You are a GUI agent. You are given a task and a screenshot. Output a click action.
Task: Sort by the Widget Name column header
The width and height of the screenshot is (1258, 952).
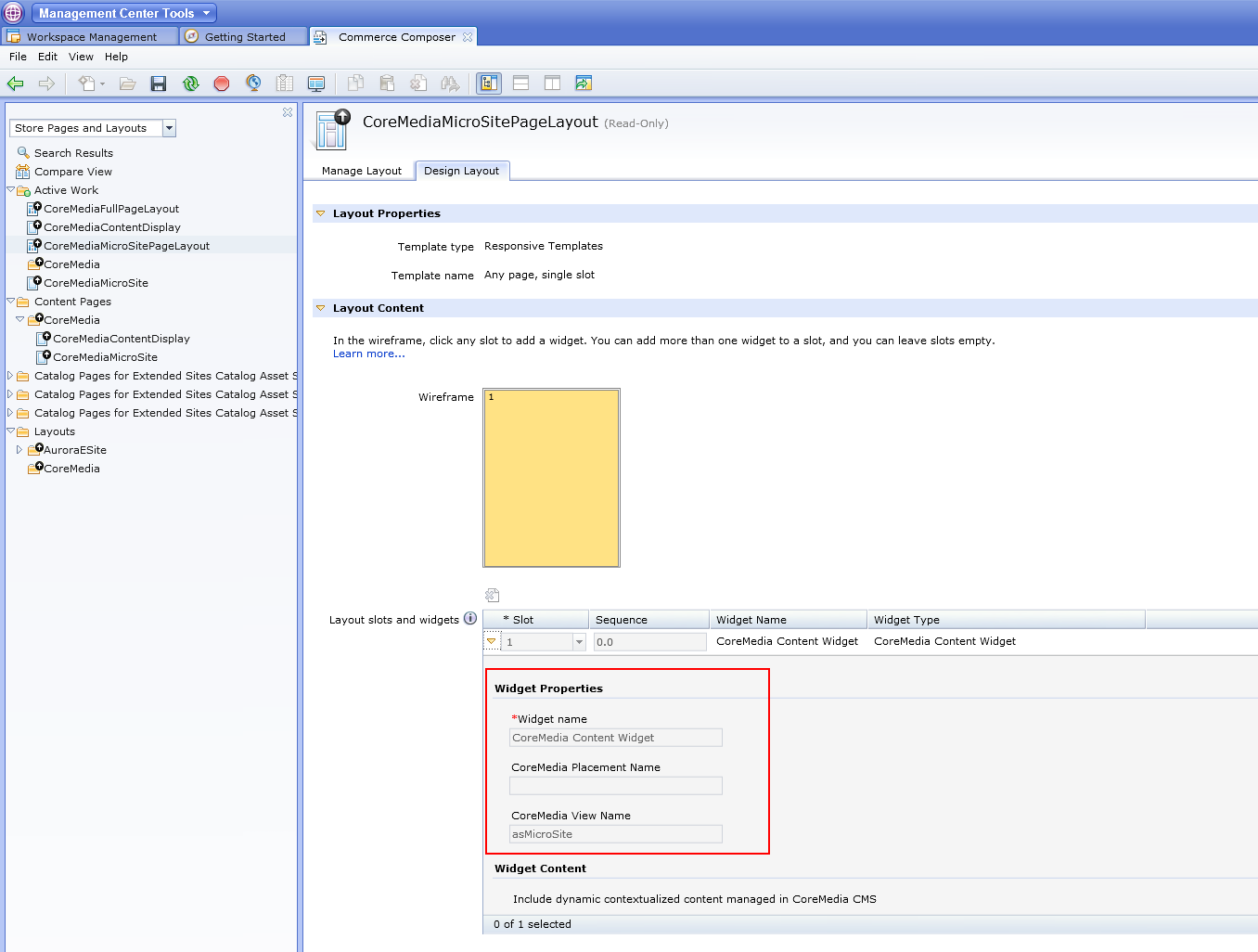point(788,620)
